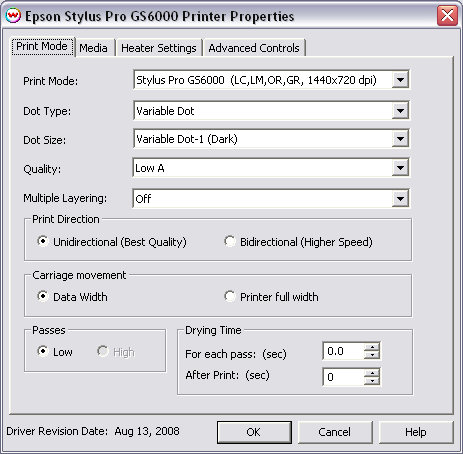
Task: Open the Heater Settings tab
Action: point(159,48)
